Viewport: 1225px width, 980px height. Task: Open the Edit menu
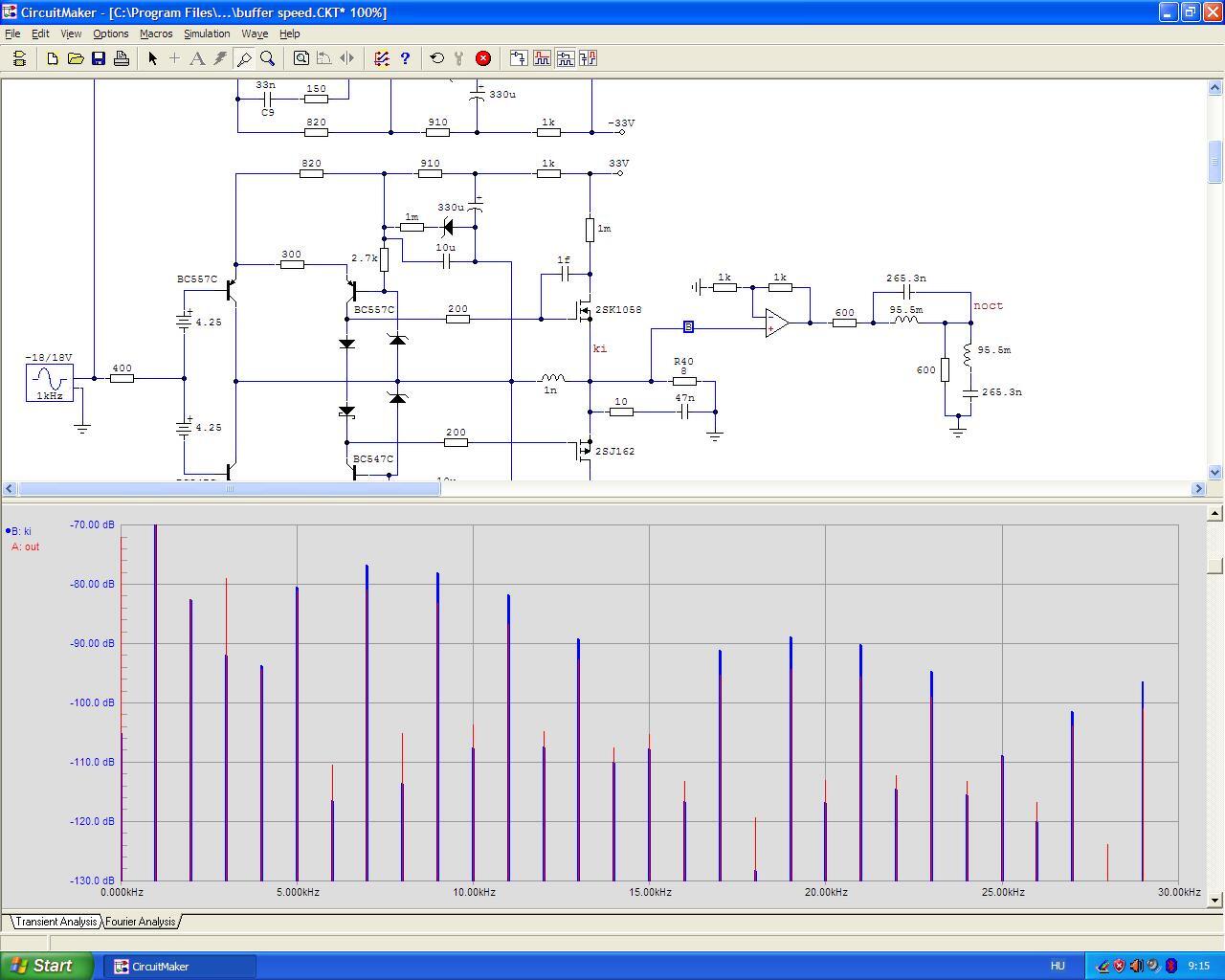[x=40, y=33]
